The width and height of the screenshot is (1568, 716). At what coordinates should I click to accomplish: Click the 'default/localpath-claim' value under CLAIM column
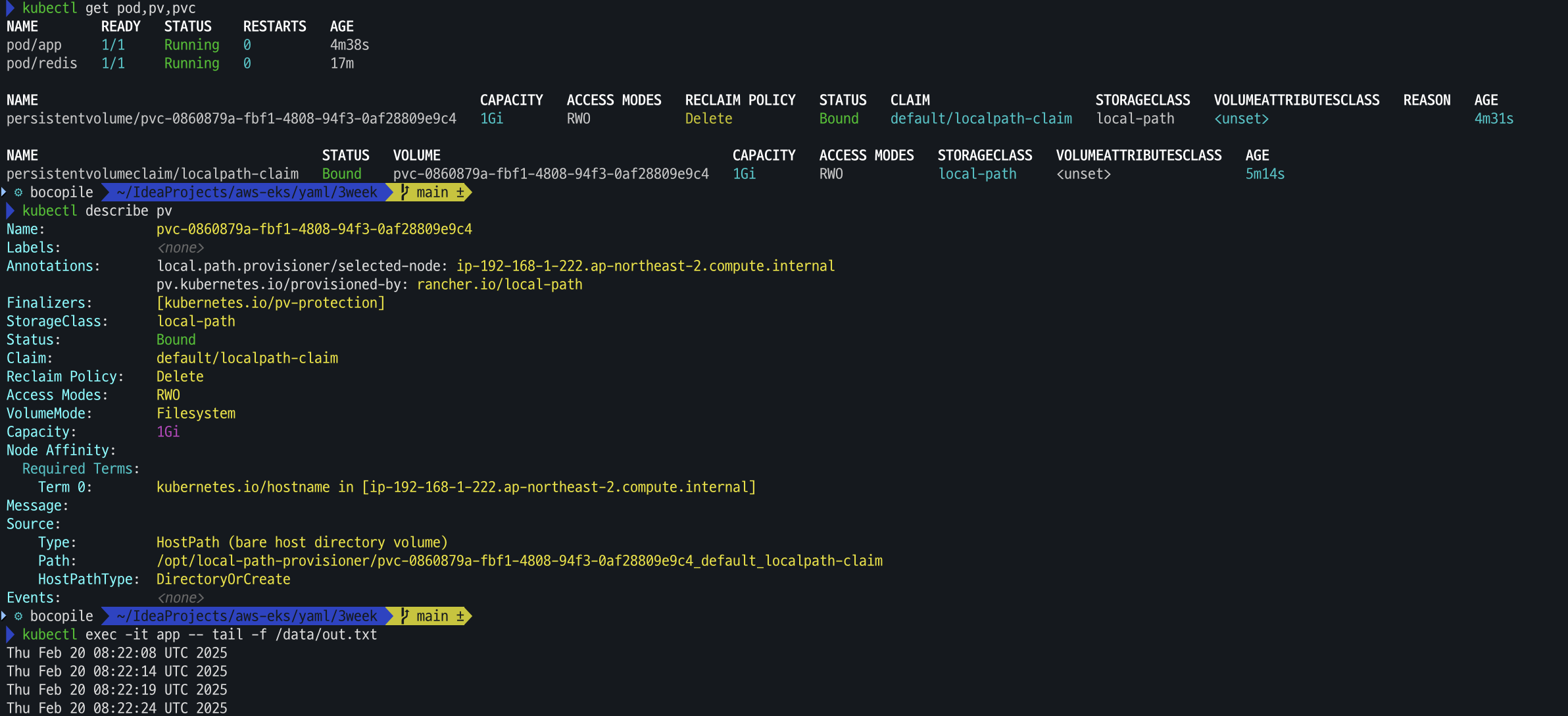981,119
